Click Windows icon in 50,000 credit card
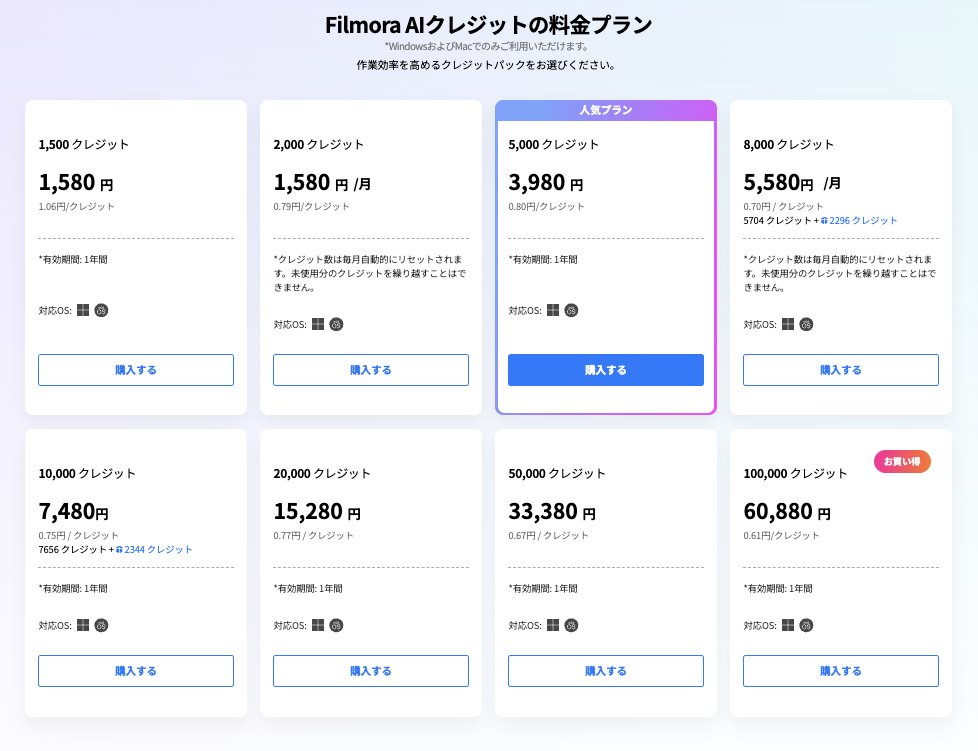 tap(553, 625)
